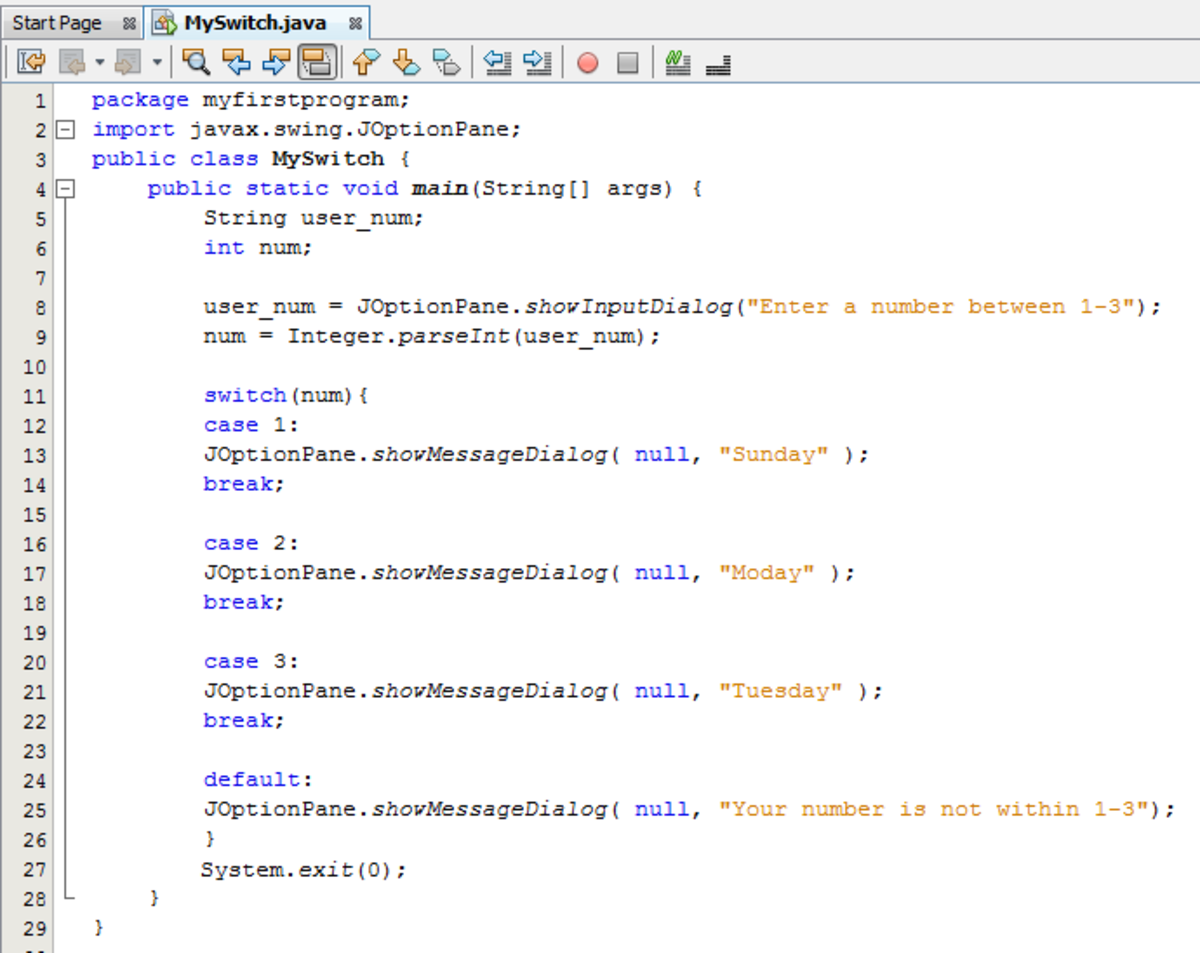
Task: Click "case 3:" label
Action: tap(251, 661)
